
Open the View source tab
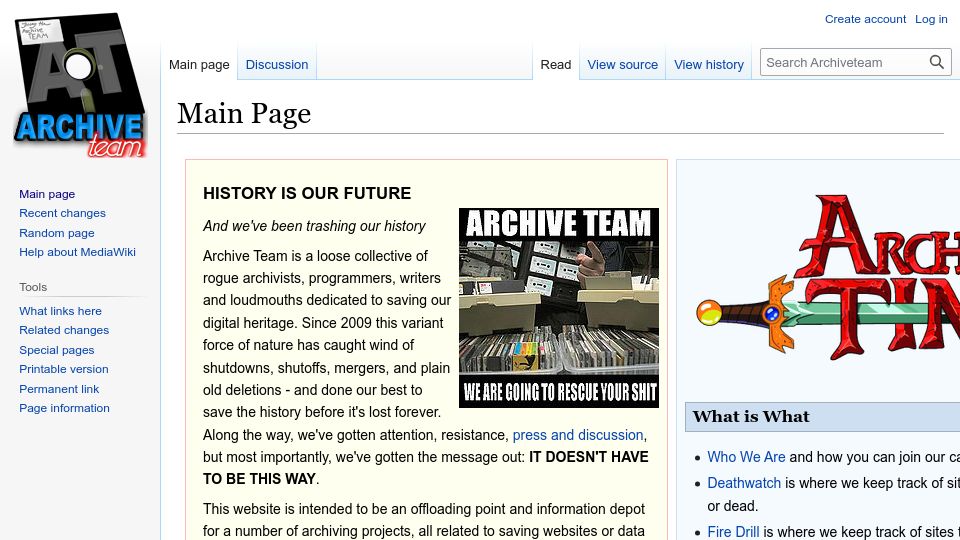point(623,64)
